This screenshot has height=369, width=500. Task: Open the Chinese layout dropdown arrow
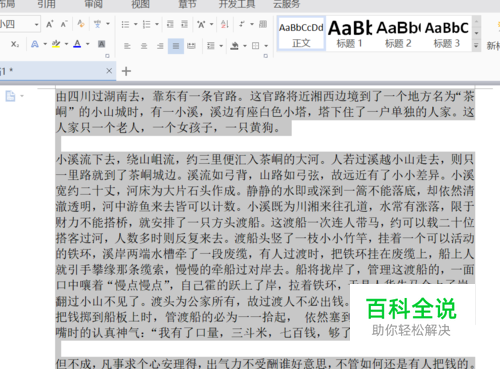(x=211, y=24)
